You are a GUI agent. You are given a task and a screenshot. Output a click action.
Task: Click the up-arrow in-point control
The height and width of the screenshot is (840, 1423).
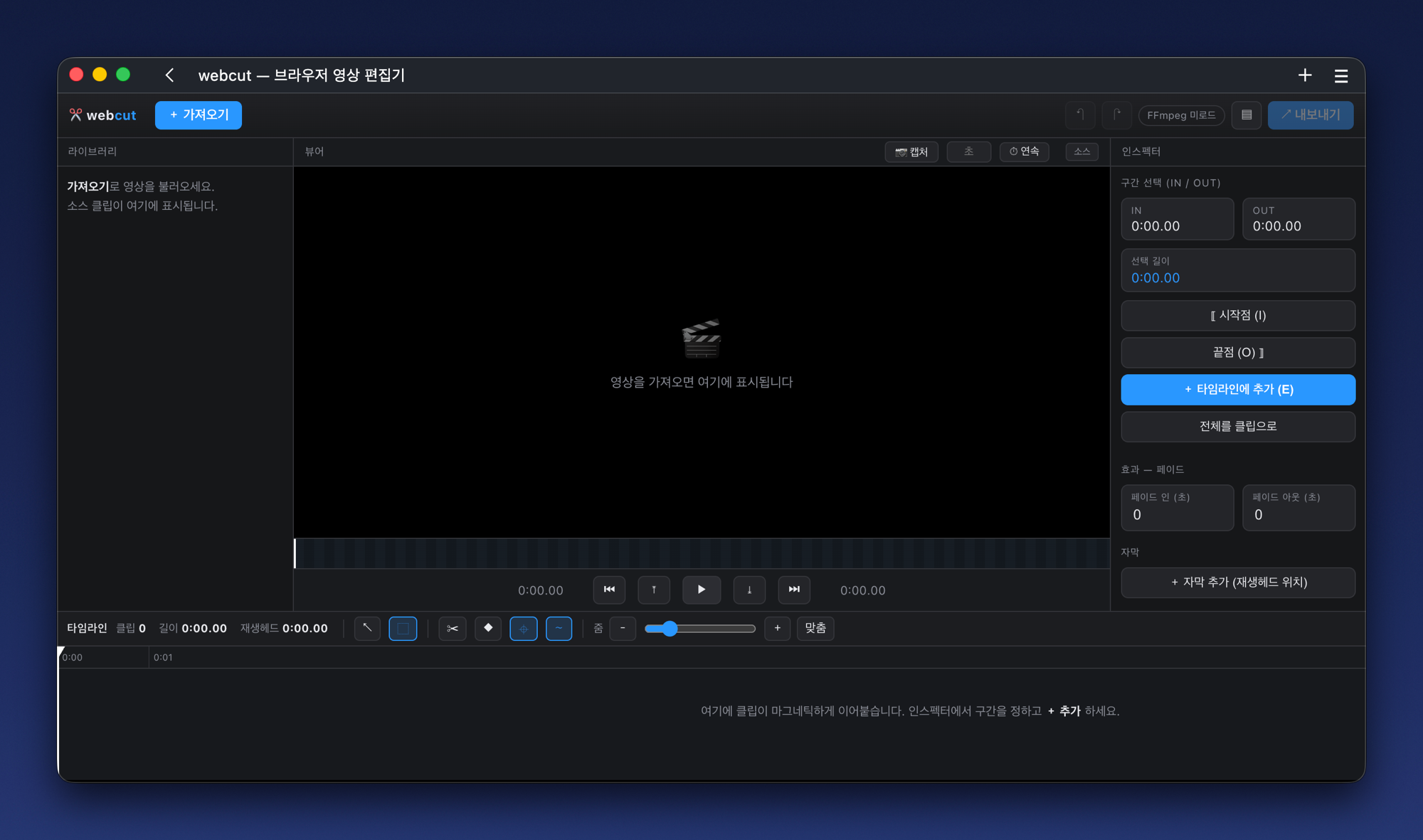click(654, 590)
